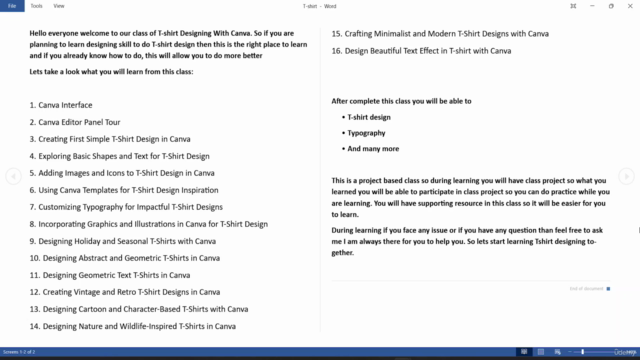Click 'Designing Nature and Wildlife-Inspired' line

133,326
